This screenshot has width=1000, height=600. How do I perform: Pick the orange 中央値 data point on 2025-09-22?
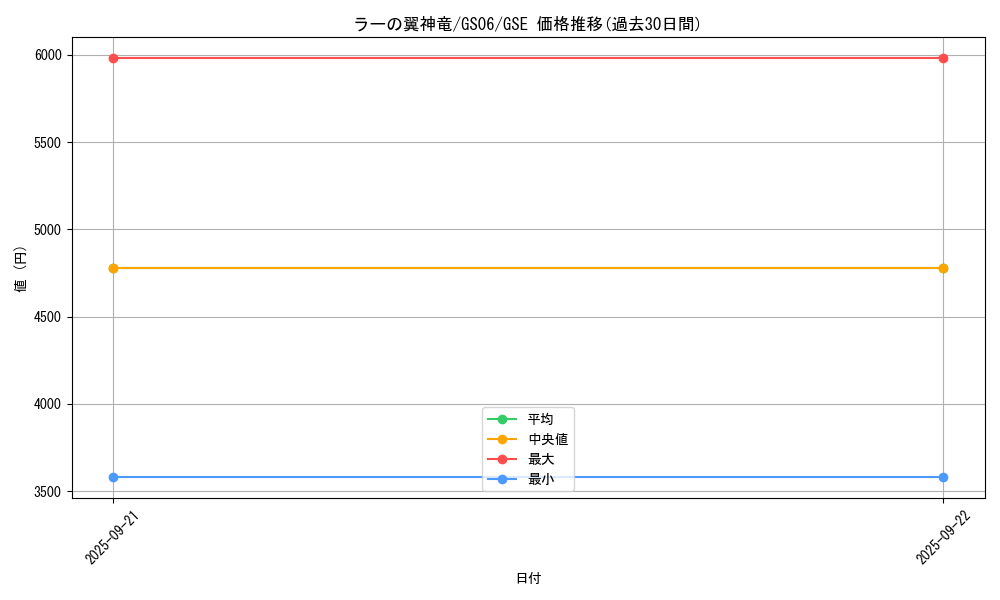coord(943,268)
